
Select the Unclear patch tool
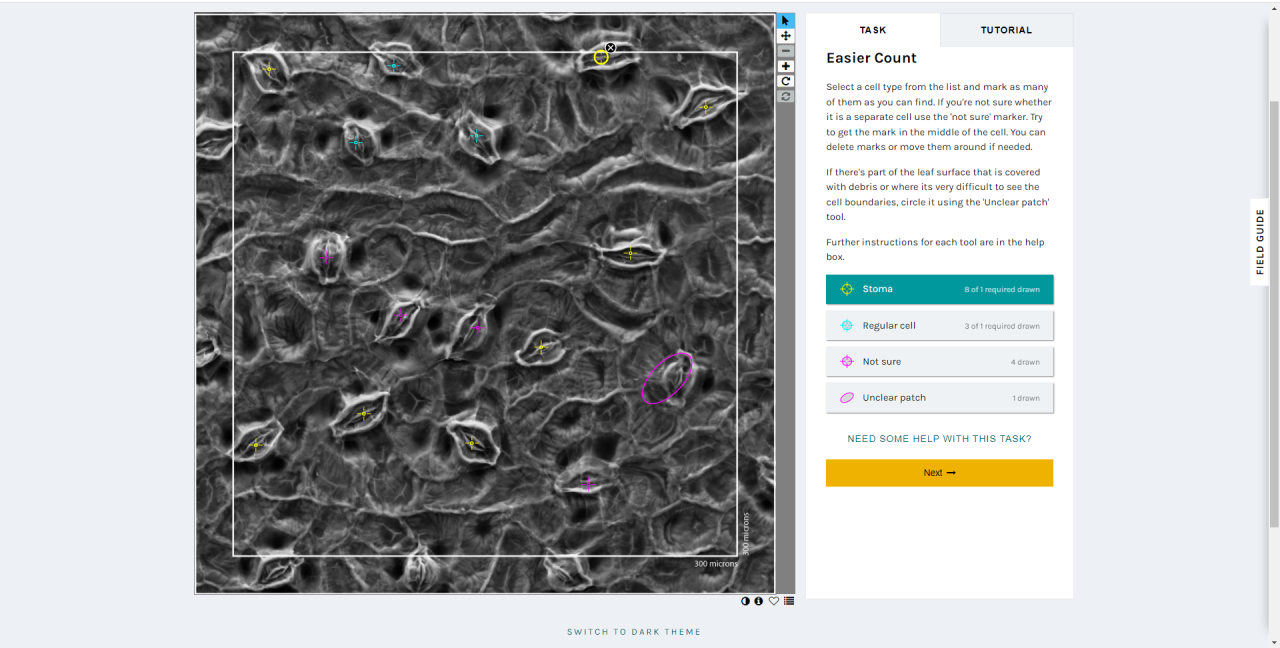(939, 397)
